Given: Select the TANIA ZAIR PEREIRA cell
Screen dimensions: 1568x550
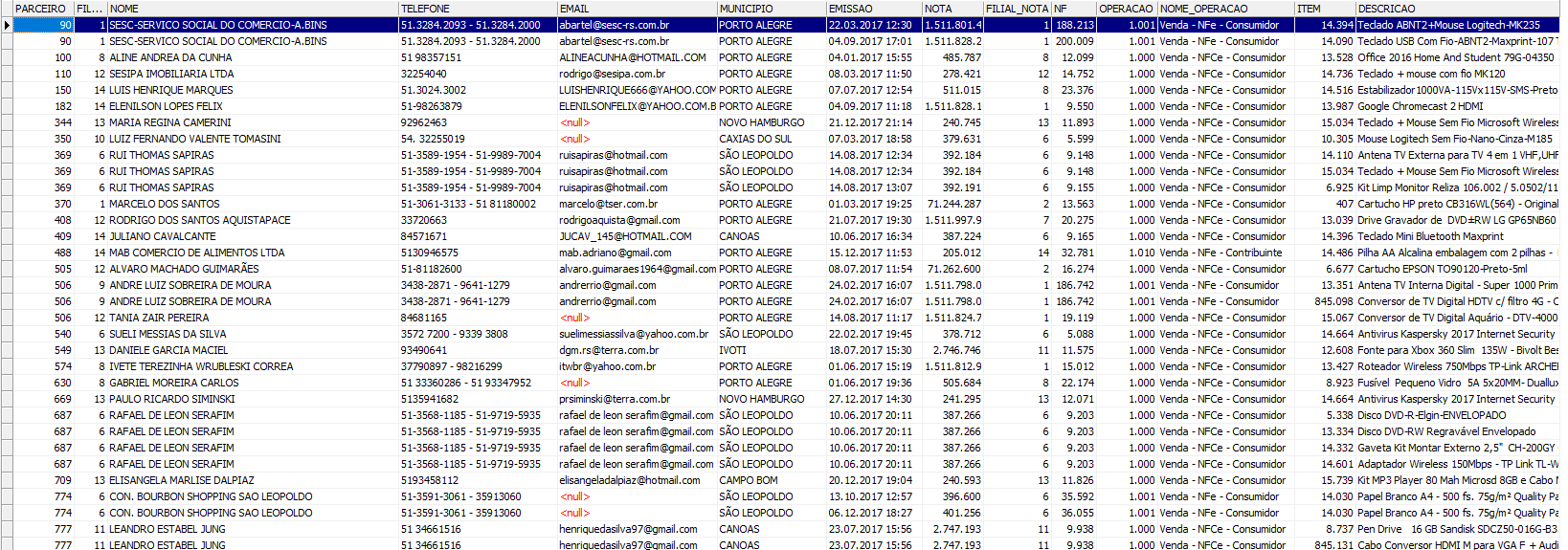Looking at the screenshot, I should click(x=253, y=318).
